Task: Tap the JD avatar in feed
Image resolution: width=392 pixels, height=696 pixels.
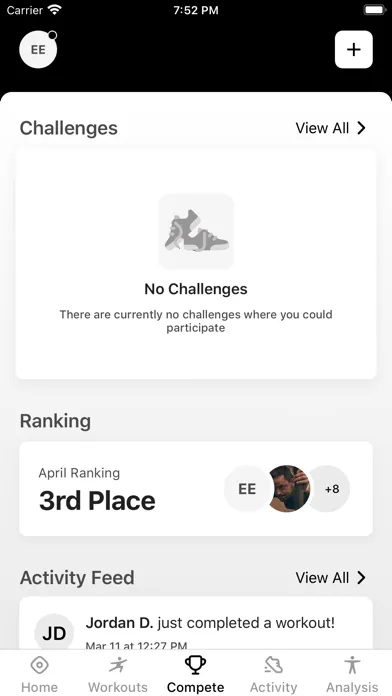Action: click(54, 633)
